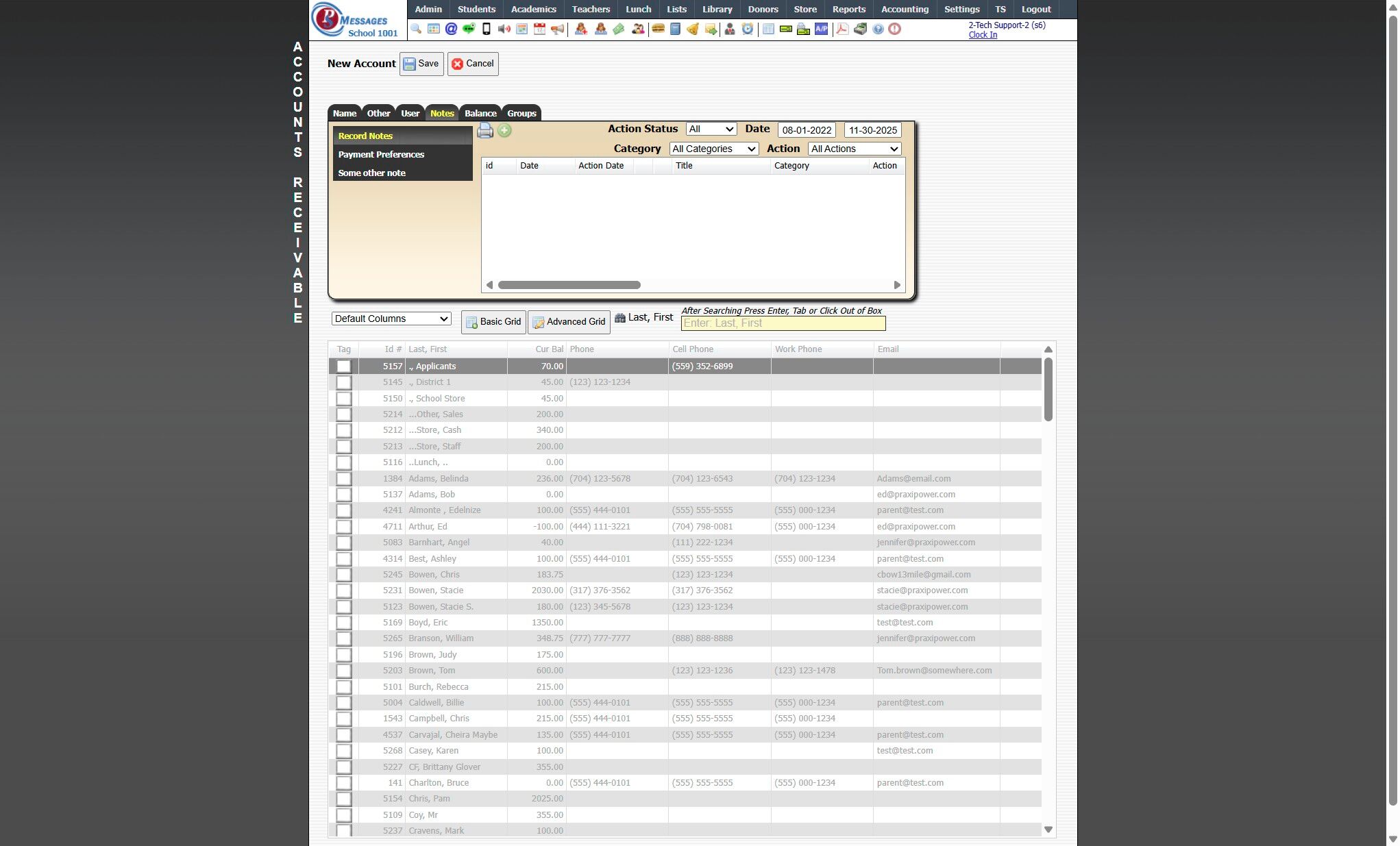Screen dimensions: 1400x846
Task: Open the email @ icon
Action: click(x=451, y=29)
